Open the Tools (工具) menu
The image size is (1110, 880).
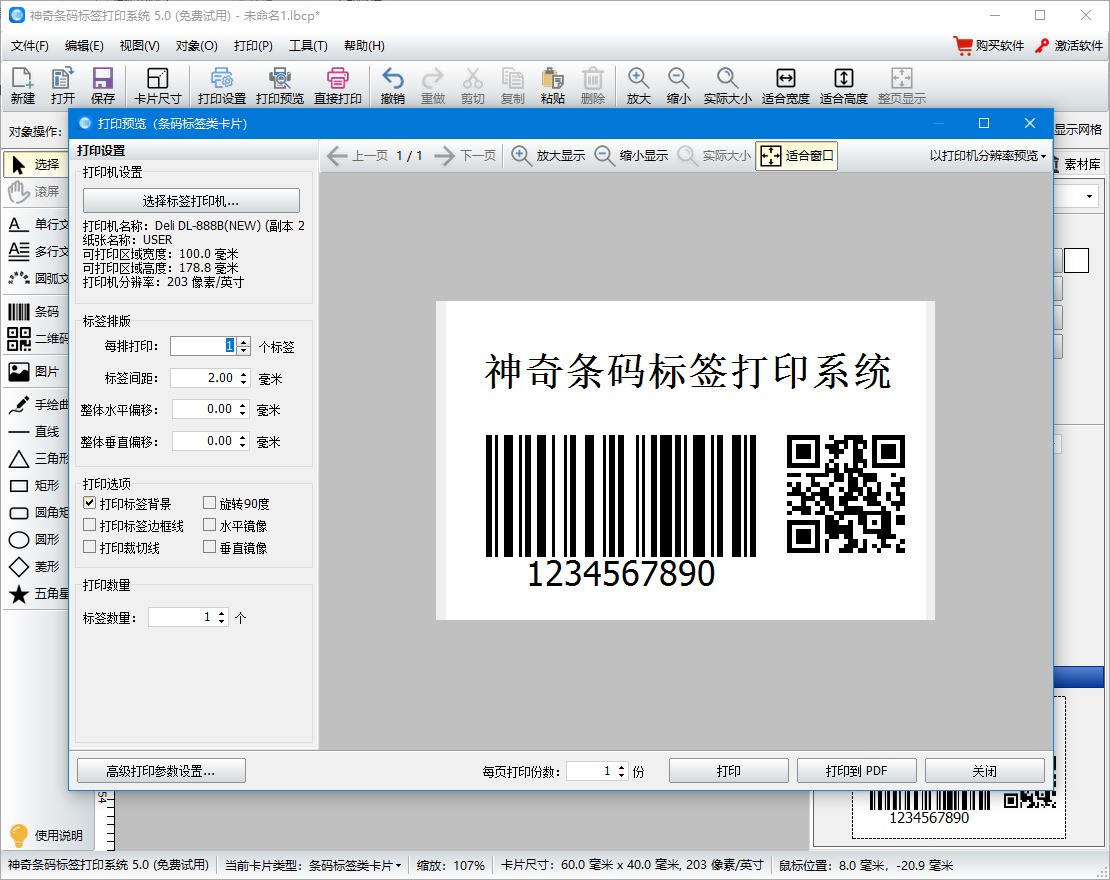(309, 45)
